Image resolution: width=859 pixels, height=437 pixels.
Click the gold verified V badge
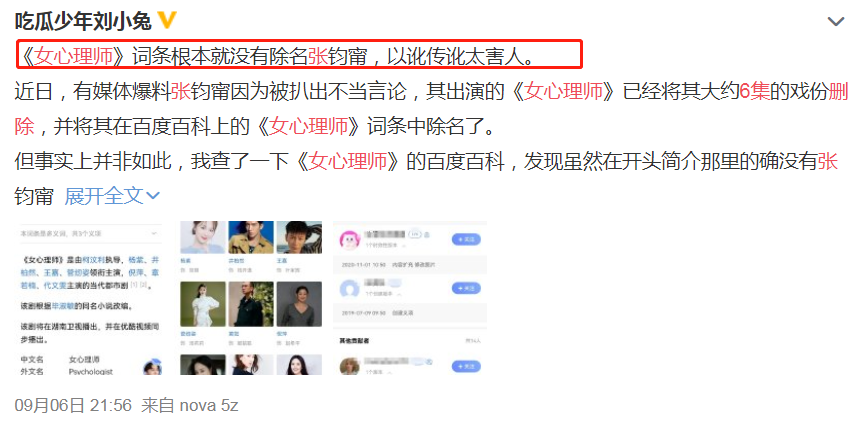167,21
